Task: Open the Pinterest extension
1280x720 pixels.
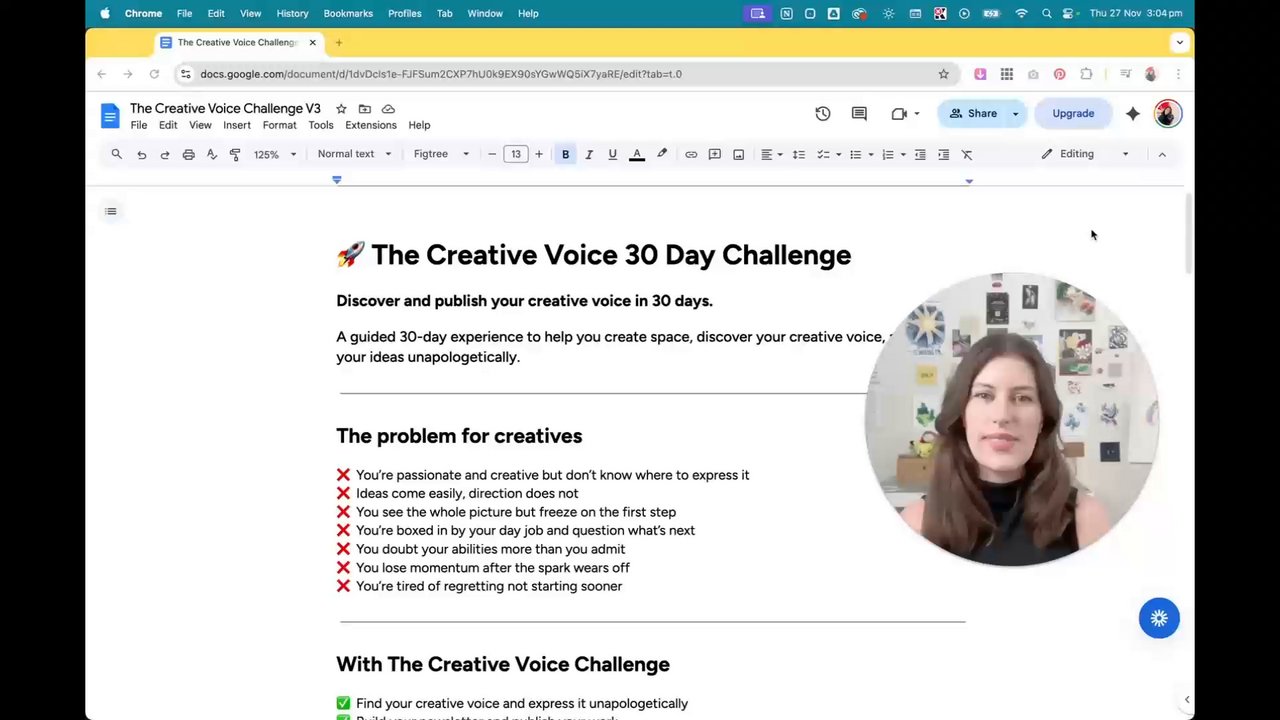Action: (1060, 74)
